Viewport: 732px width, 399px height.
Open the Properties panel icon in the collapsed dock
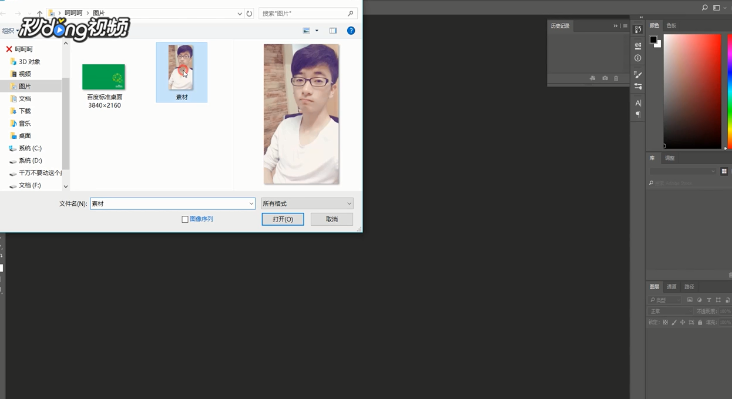pyautogui.click(x=638, y=46)
